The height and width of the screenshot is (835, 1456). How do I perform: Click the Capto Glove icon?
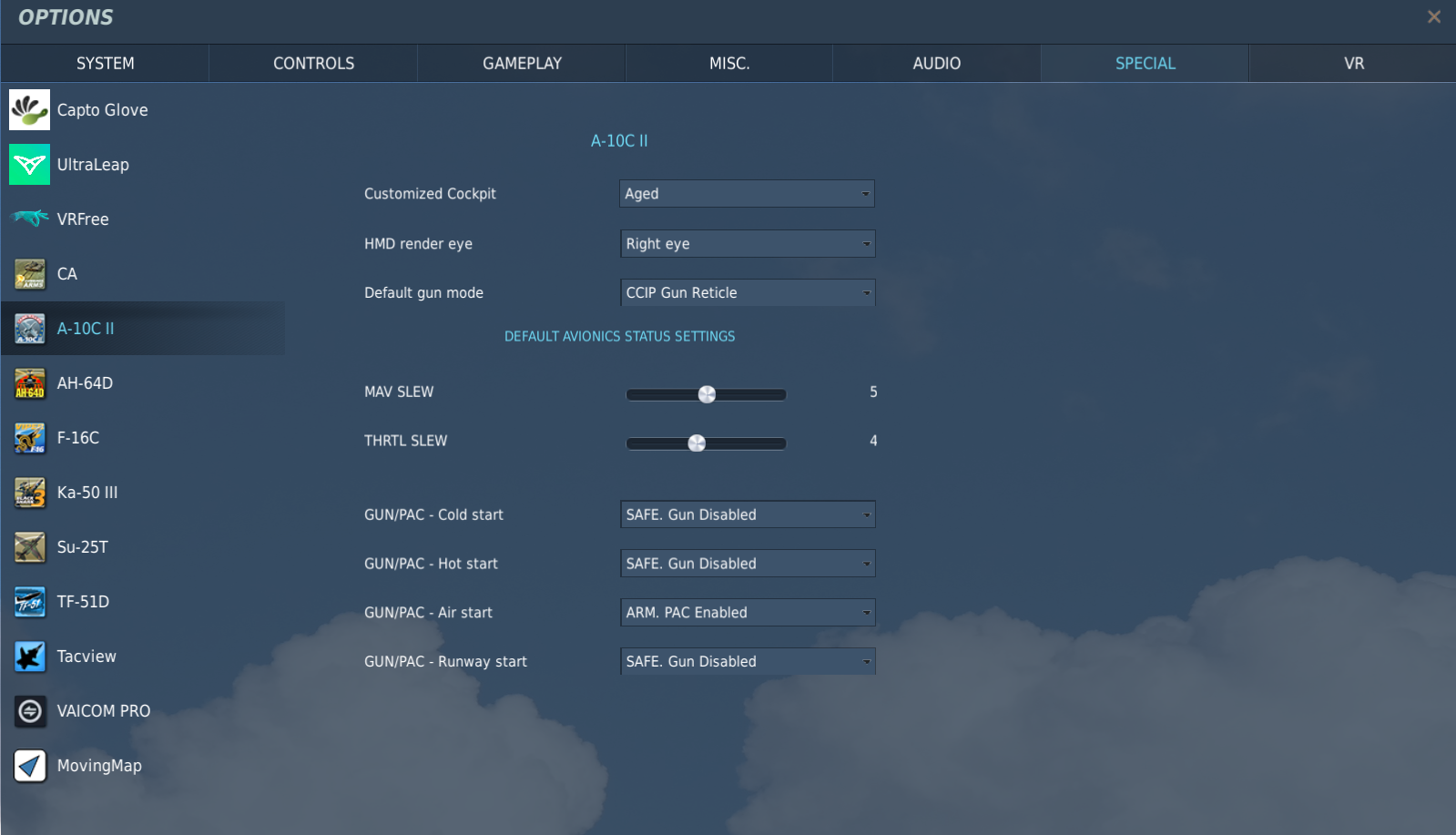30,110
